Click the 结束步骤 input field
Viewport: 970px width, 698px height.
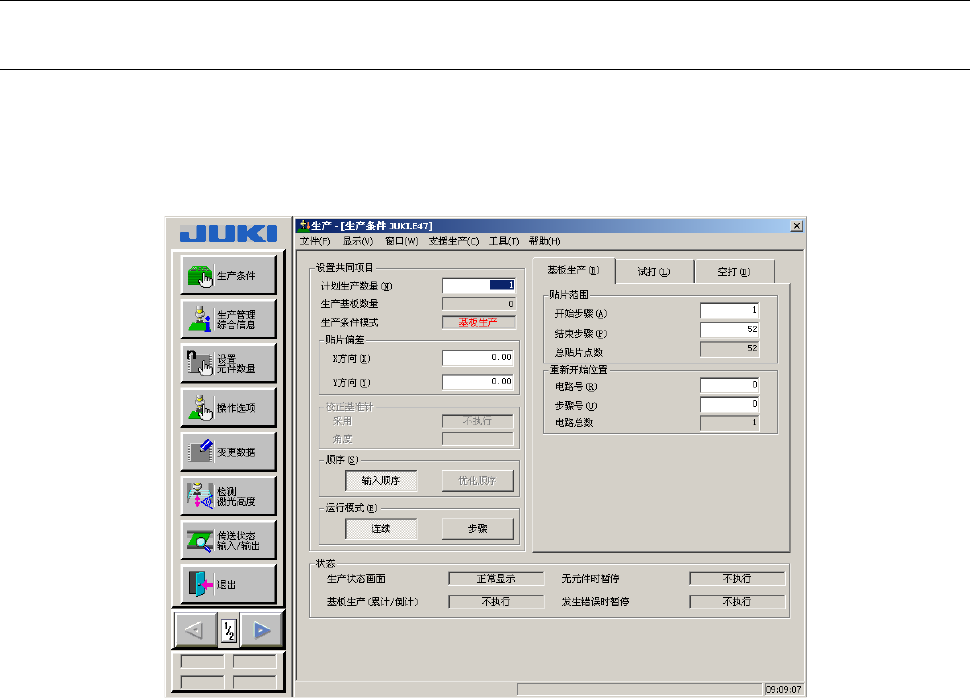tap(729, 329)
